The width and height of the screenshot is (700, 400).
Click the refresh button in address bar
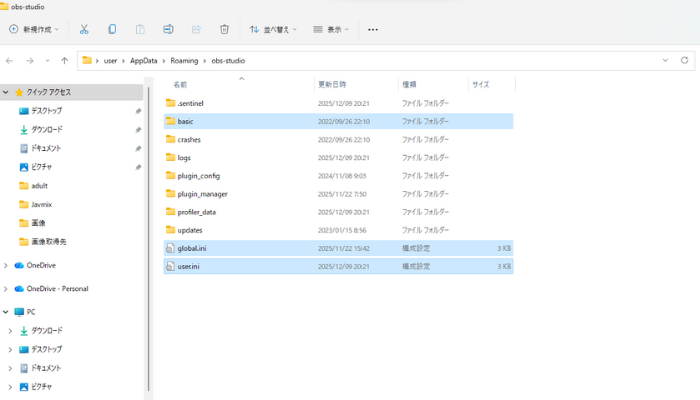pyautogui.click(x=684, y=60)
